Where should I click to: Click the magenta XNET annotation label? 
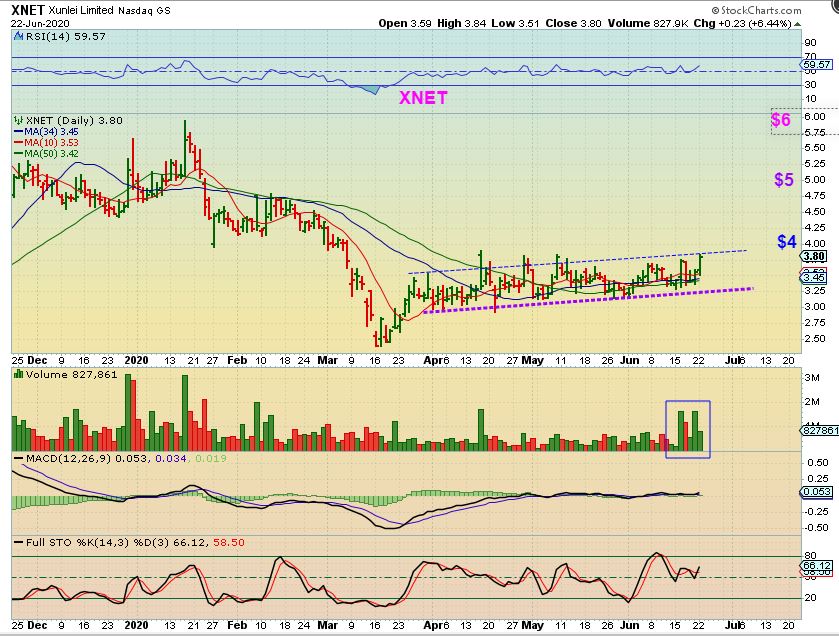(x=423, y=98)
